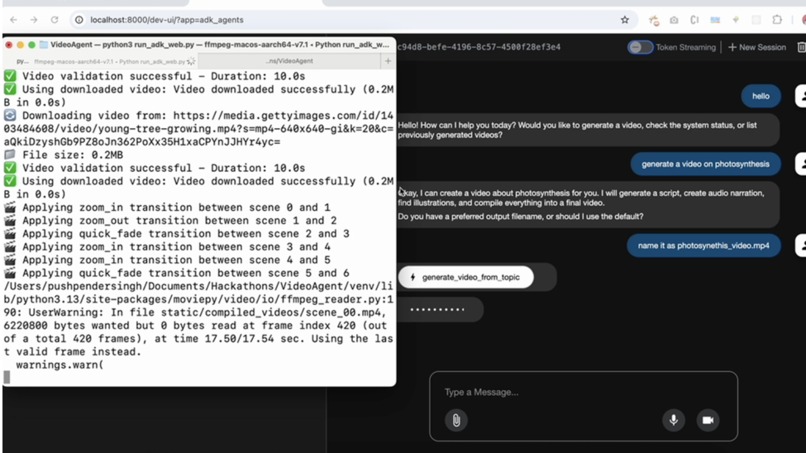Image resolution: width=806 pixels, height=453 pixels.
Task: Click the extension icon right of bookmark star
Action: pos(654,20)
